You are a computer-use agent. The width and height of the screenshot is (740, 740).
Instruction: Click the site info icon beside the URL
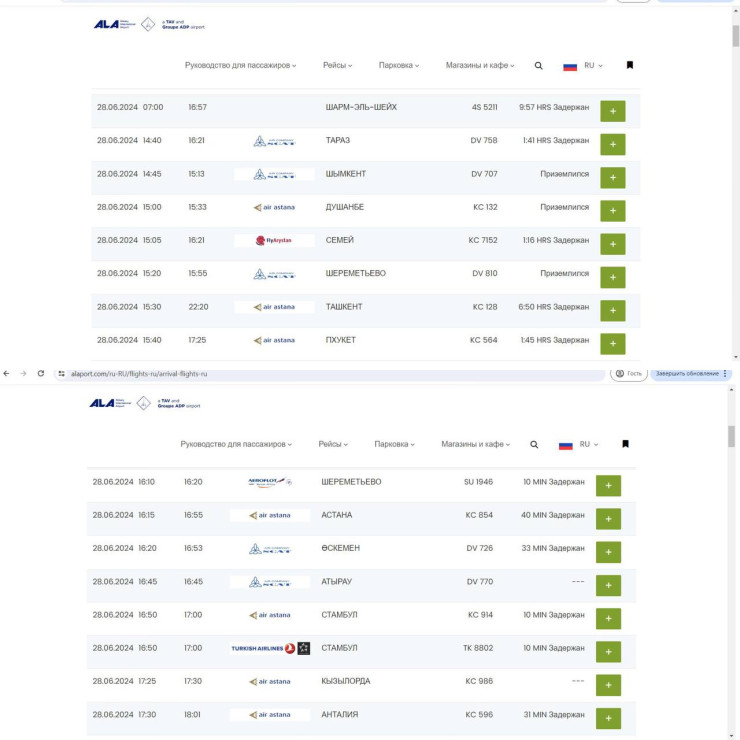pyautogui.click(x=61, y=373)
